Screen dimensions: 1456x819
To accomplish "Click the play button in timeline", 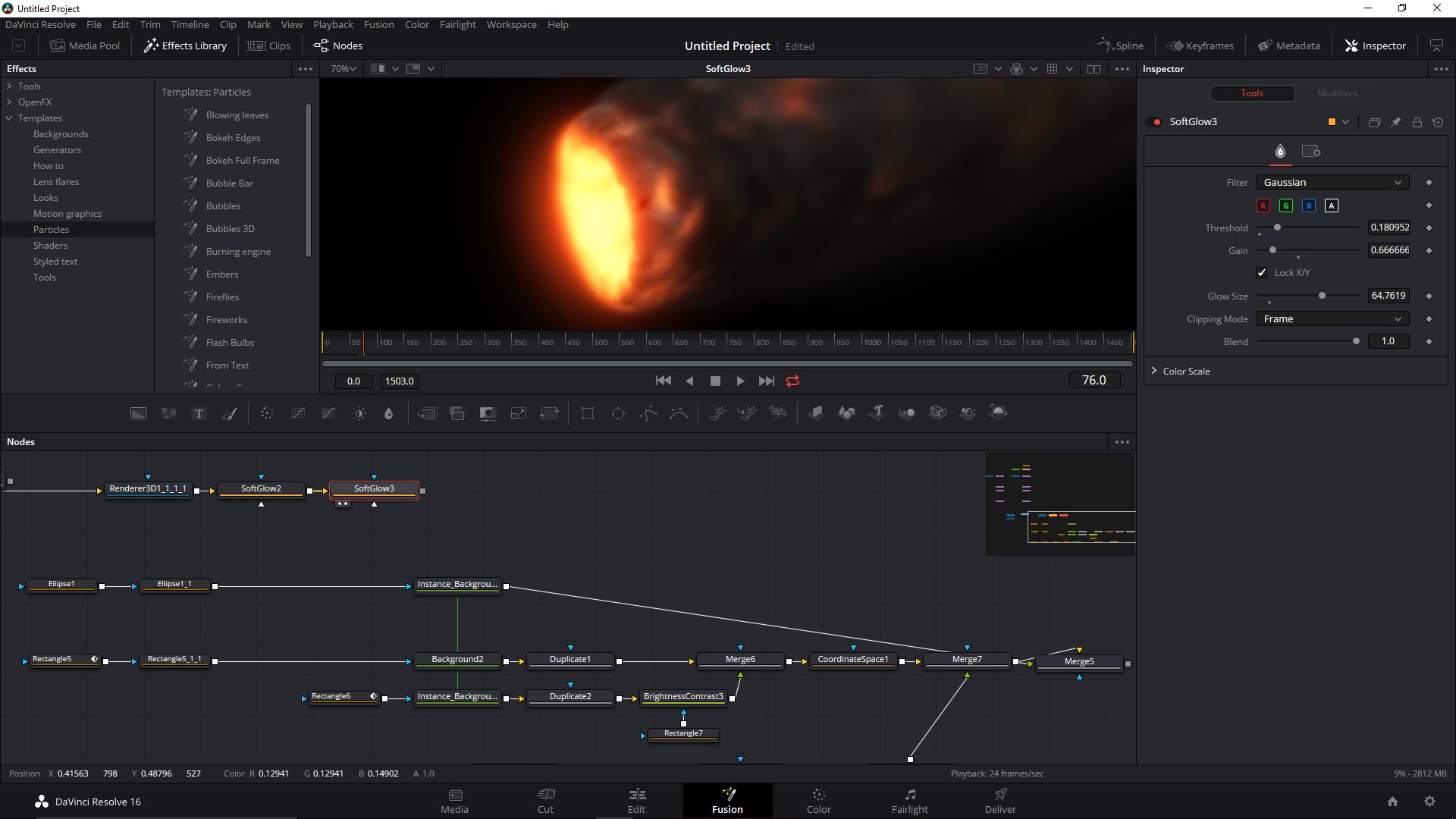I will point(740,380).
